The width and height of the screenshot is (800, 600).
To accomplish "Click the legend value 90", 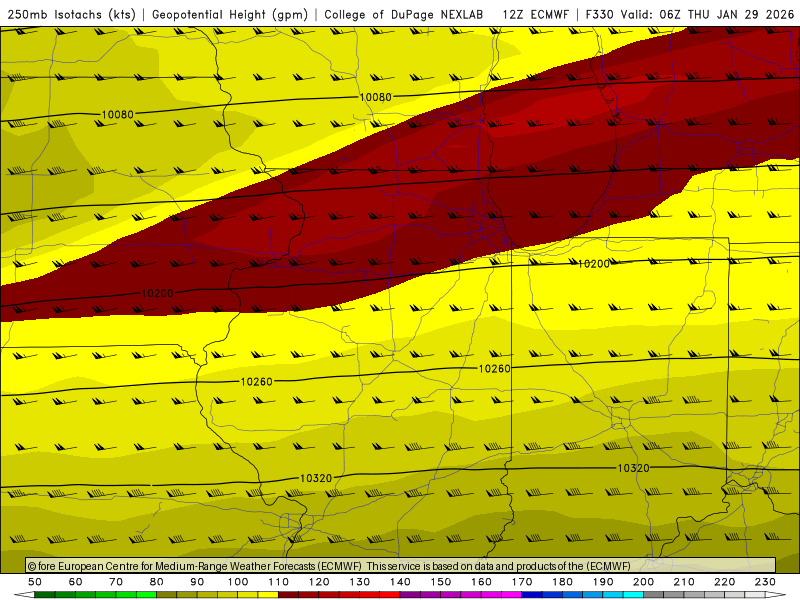I will 197,582.
